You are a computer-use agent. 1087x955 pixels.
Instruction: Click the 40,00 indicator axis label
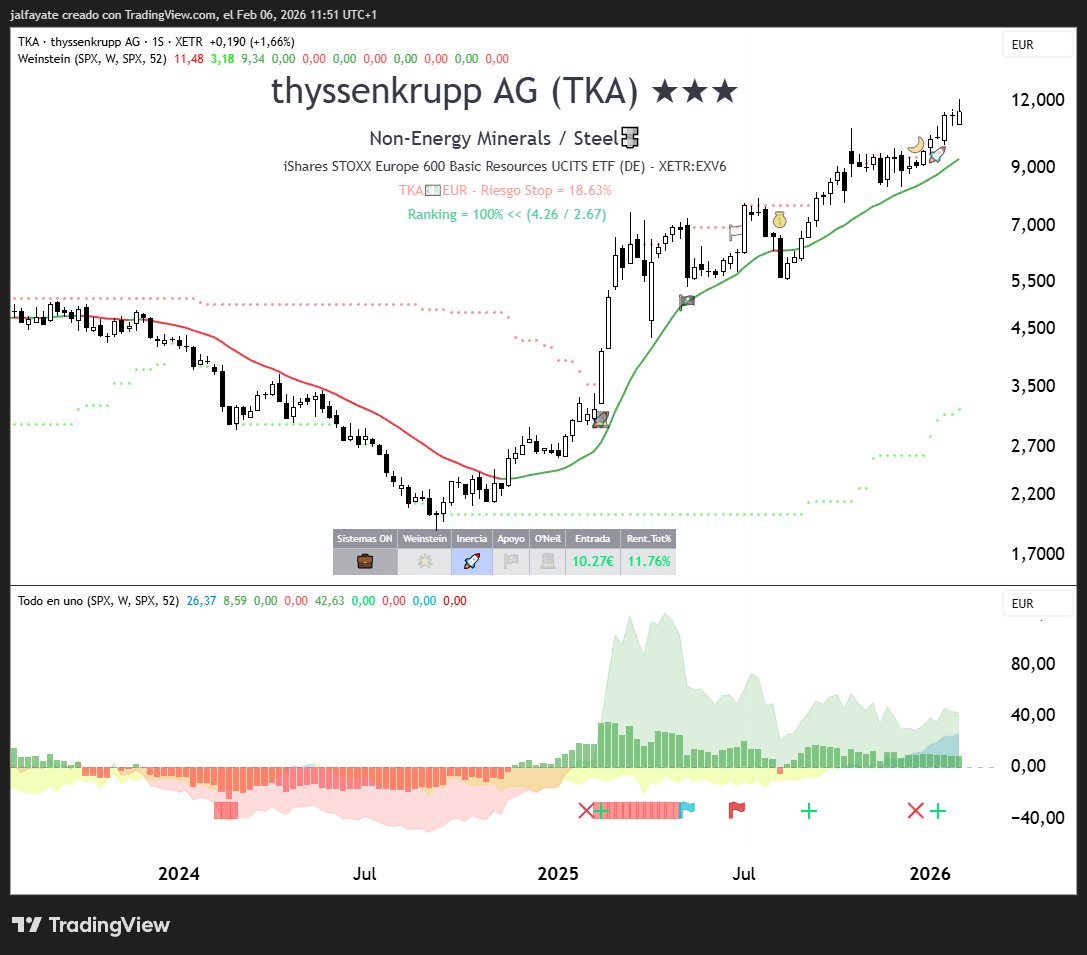[1033, 715]
